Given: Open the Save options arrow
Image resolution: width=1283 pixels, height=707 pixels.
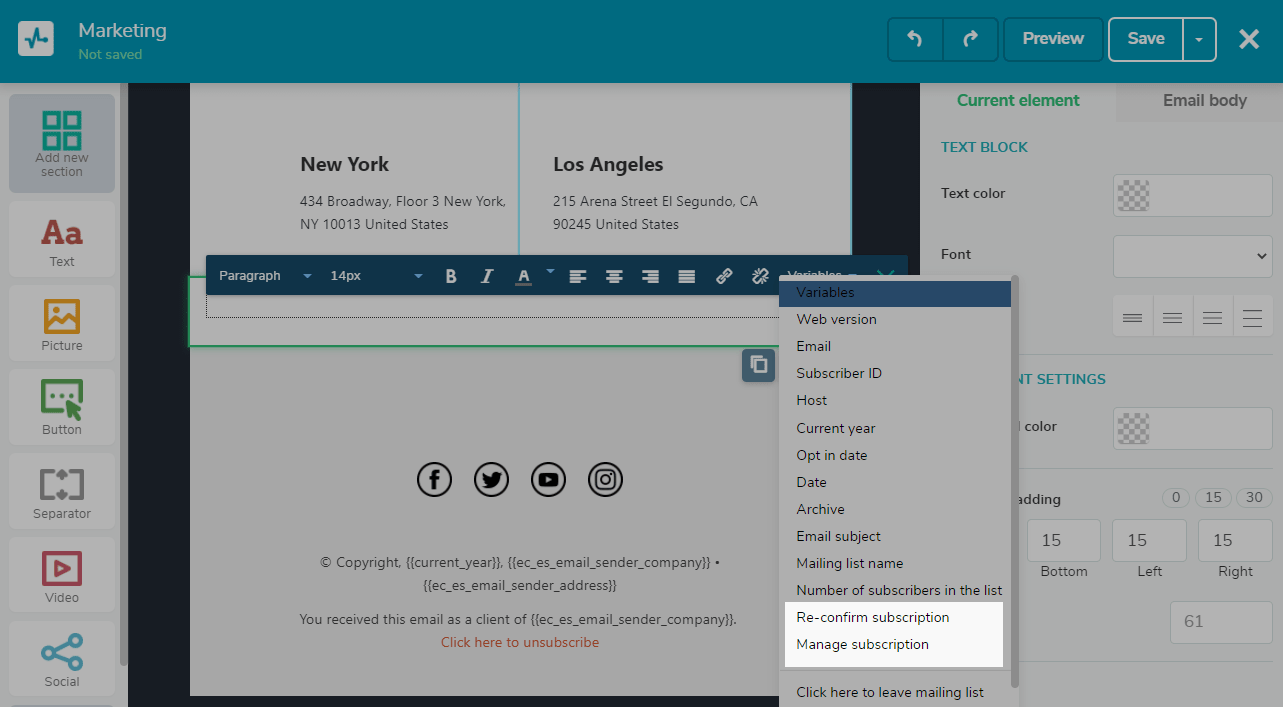Looking at the screenshot, I should pos(1199,40).
